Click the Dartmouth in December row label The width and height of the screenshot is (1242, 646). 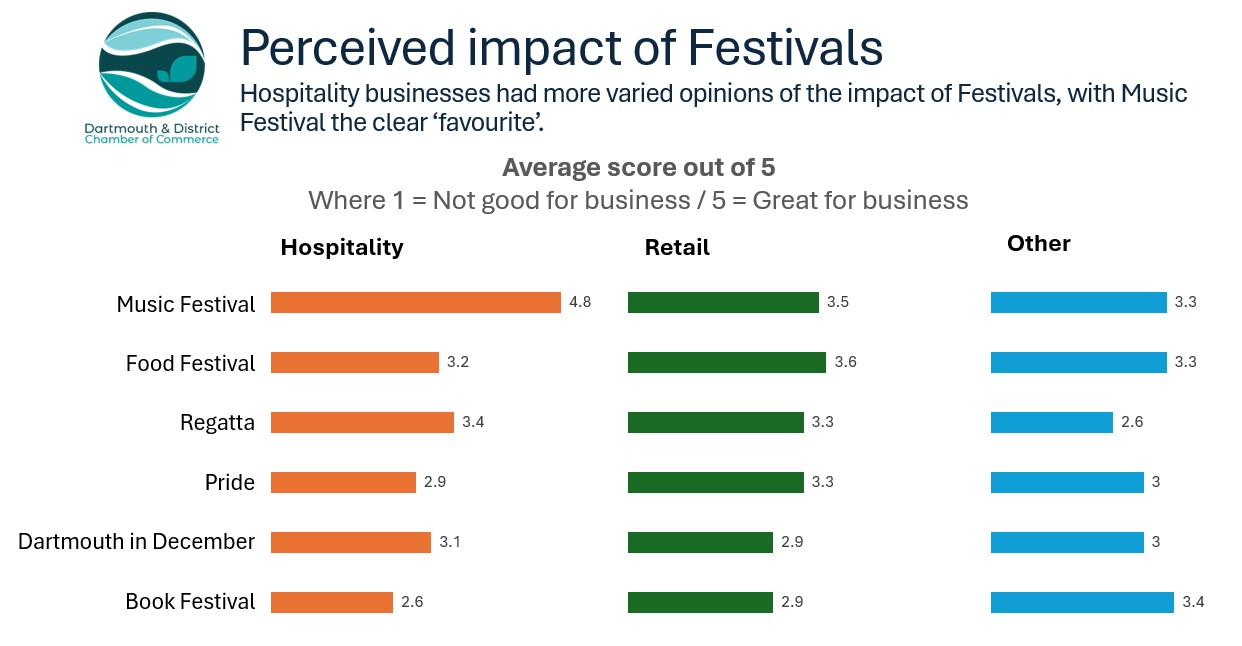[136, 541]
